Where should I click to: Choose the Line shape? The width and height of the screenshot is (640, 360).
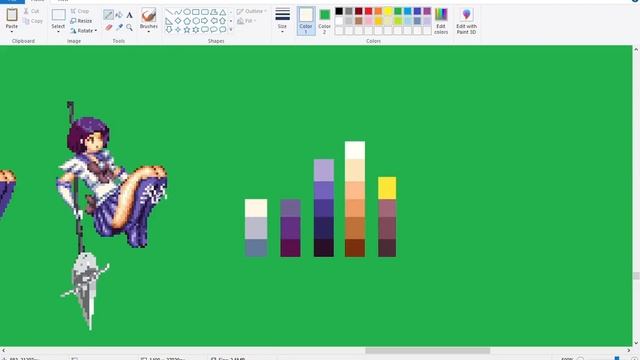click(169, 12)
